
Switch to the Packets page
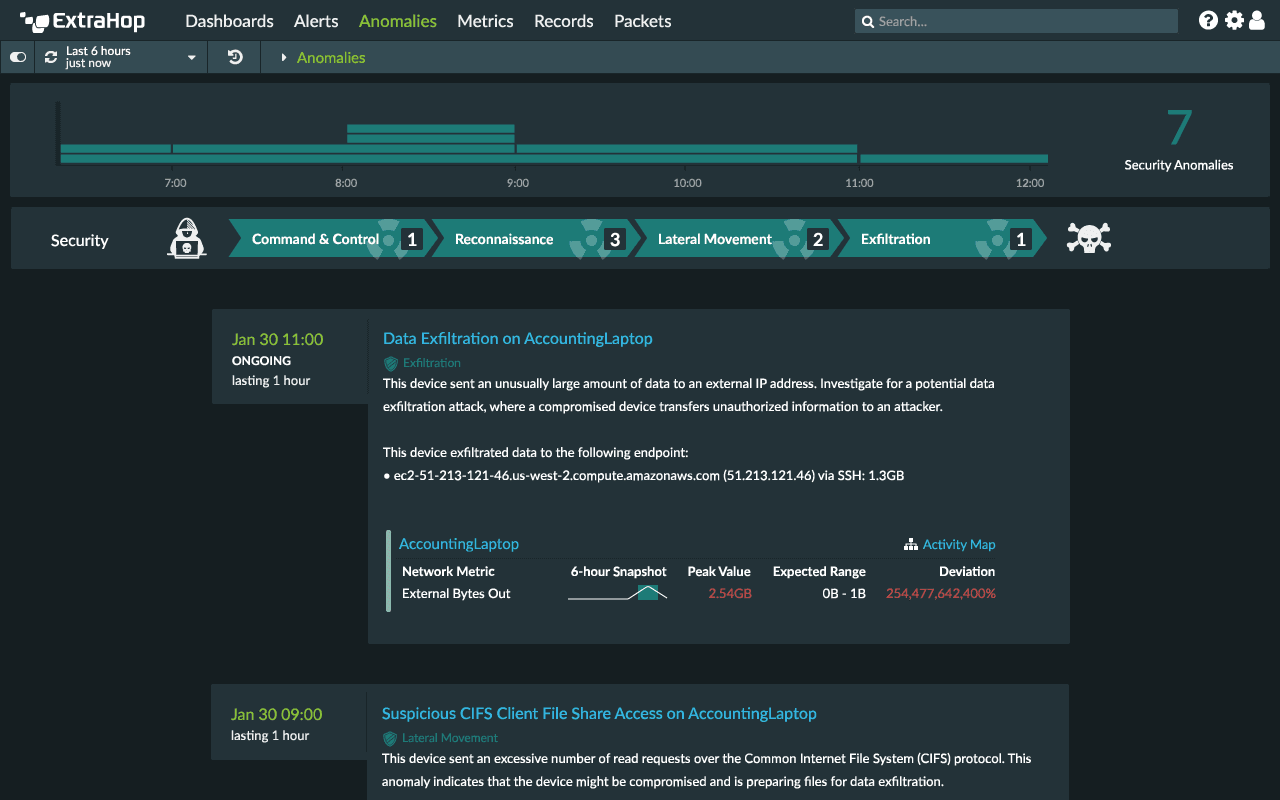[x=642, y=21]
